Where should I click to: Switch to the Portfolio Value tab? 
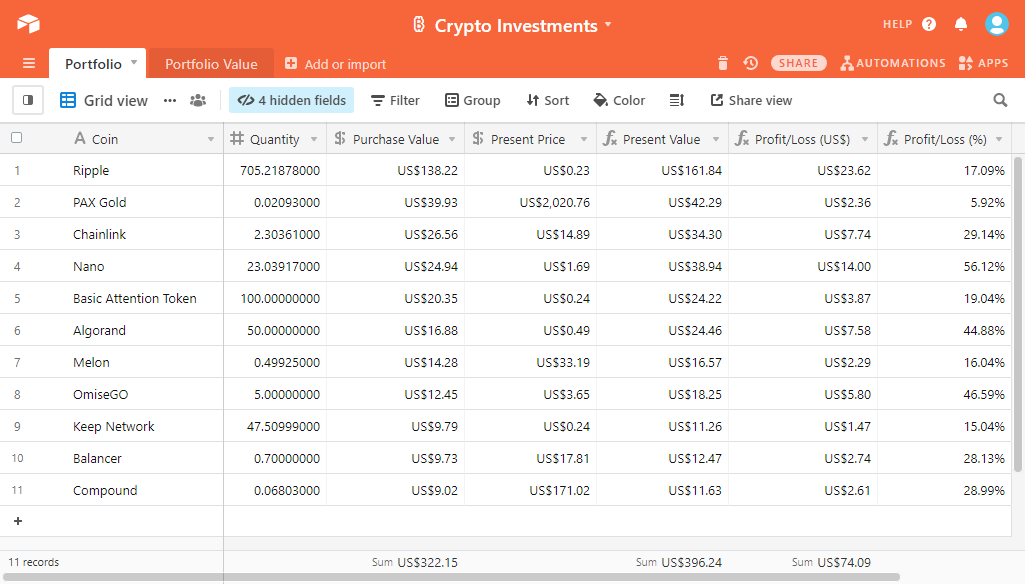pyautogui.click(x=211, y=64)
